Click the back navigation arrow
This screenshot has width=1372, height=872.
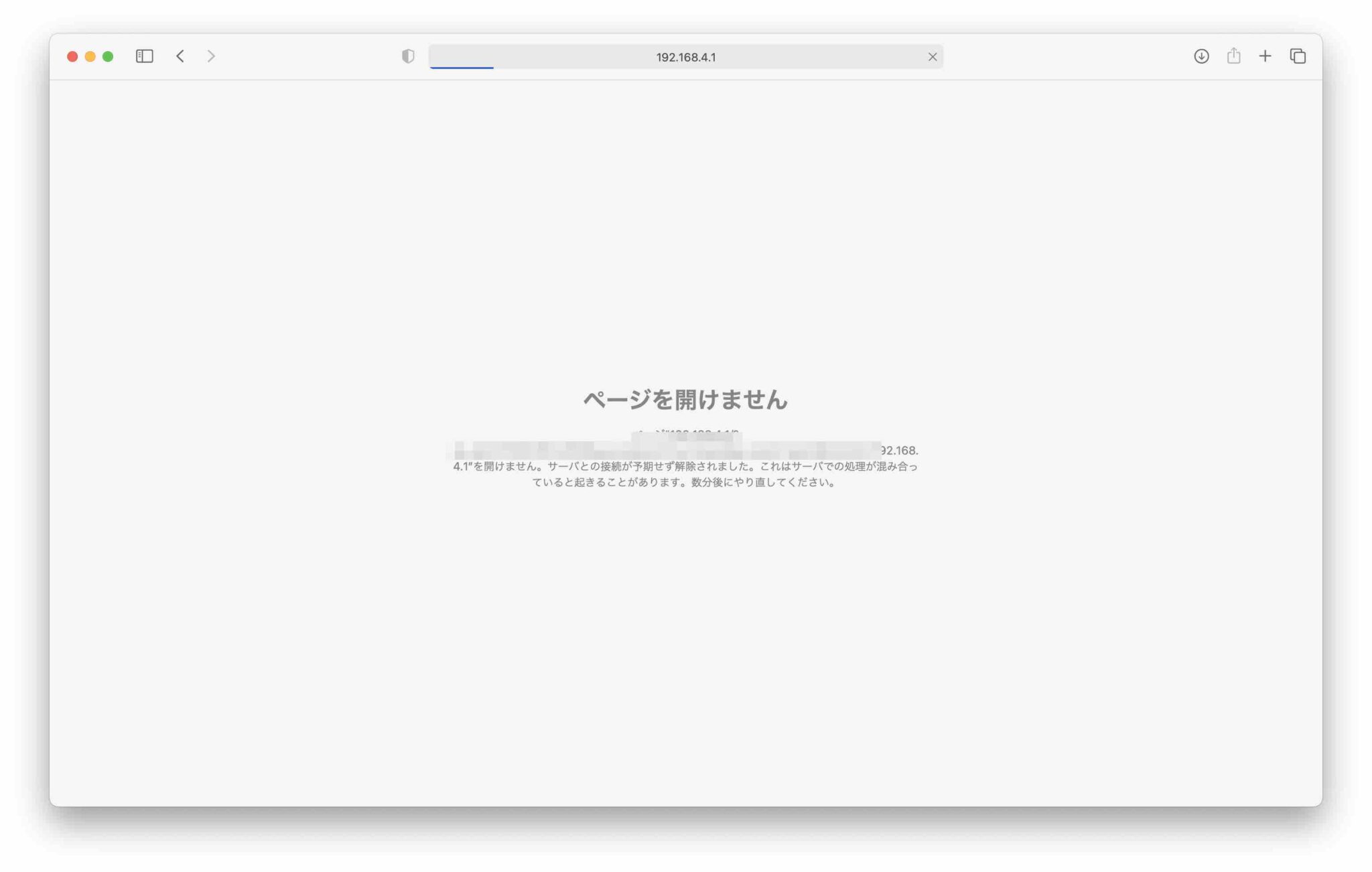(x=180, y=56)
